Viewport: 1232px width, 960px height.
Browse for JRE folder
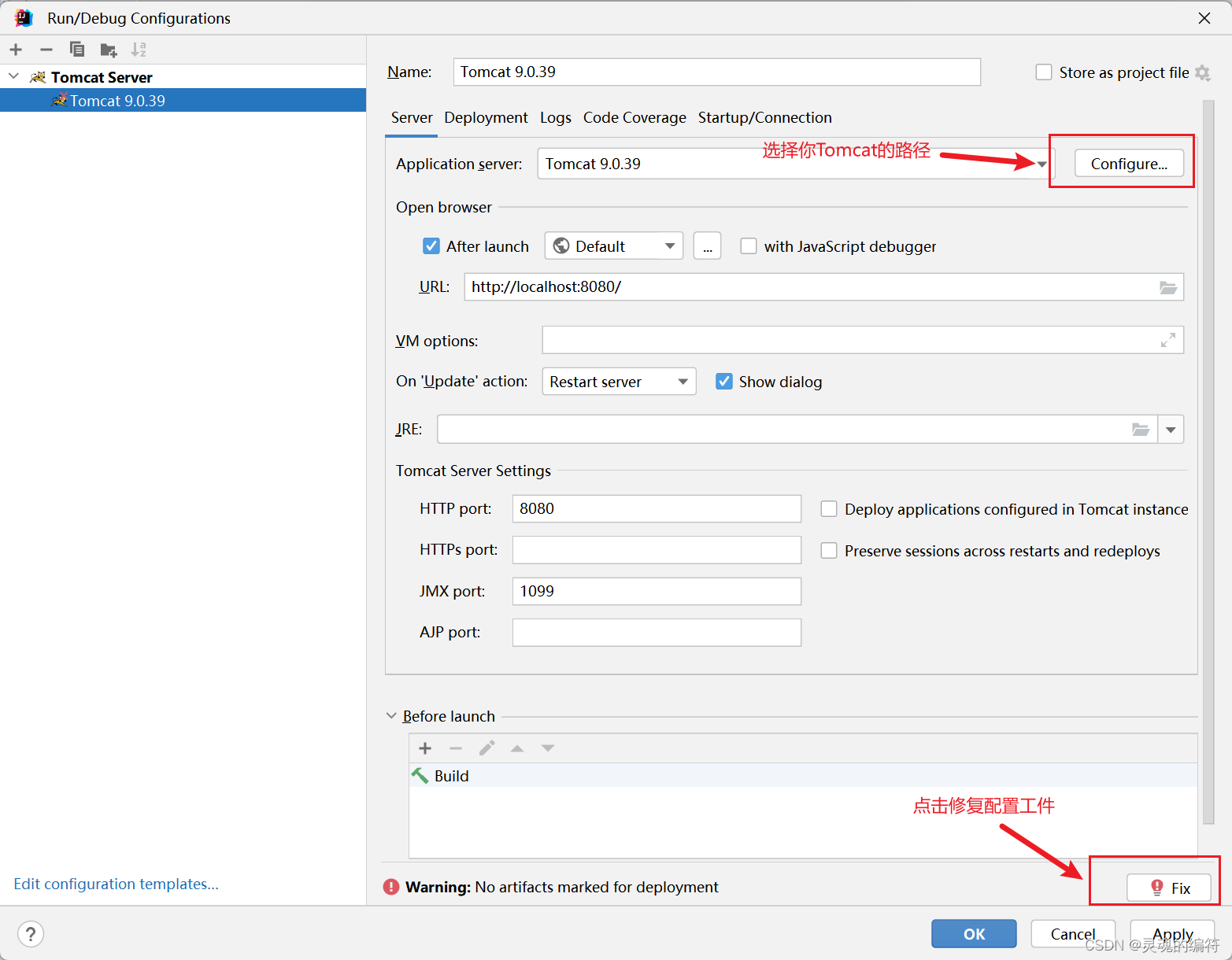1141,430
